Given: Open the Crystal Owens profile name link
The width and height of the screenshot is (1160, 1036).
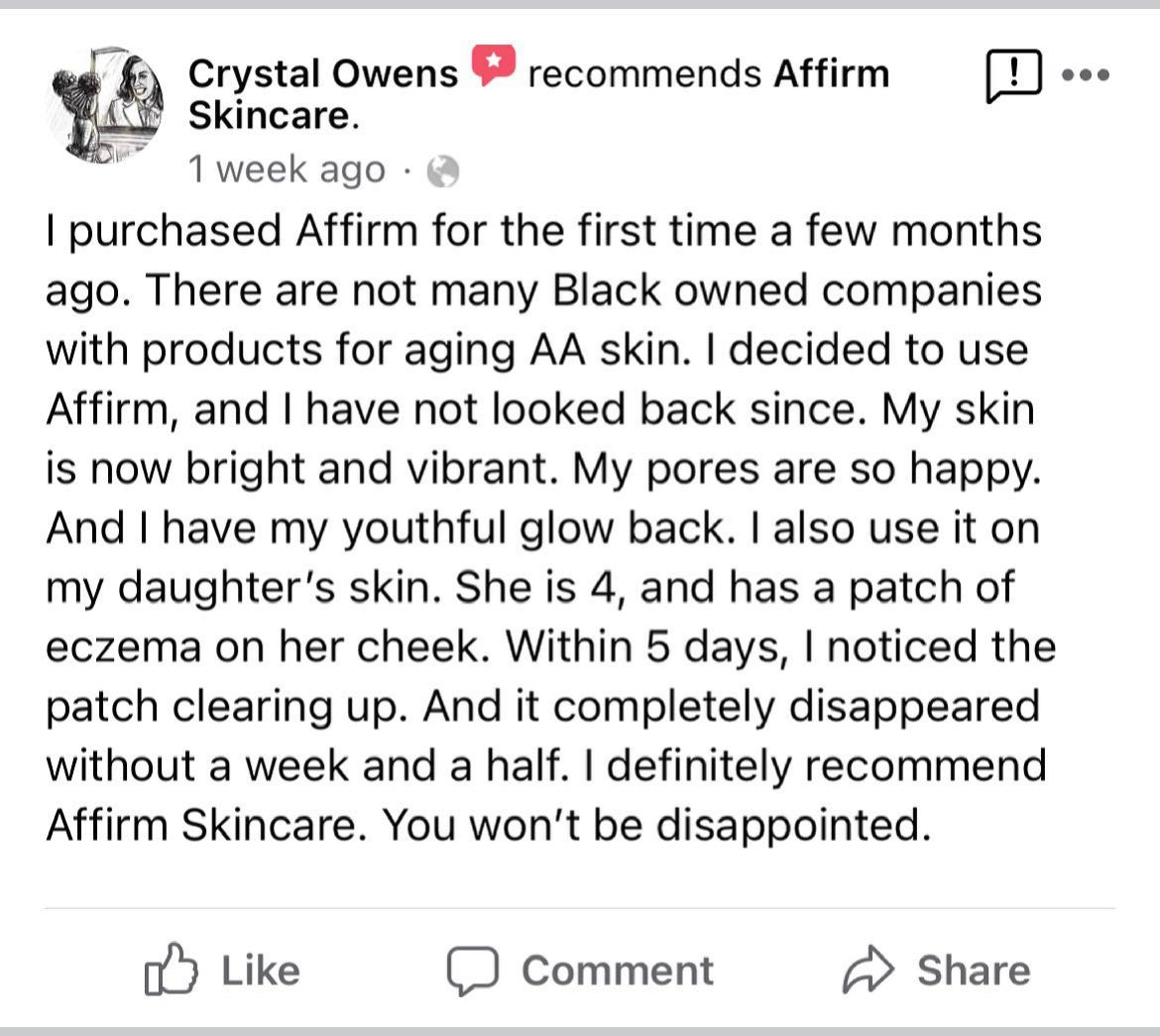Looking at the screenshot, I should 323,74.
